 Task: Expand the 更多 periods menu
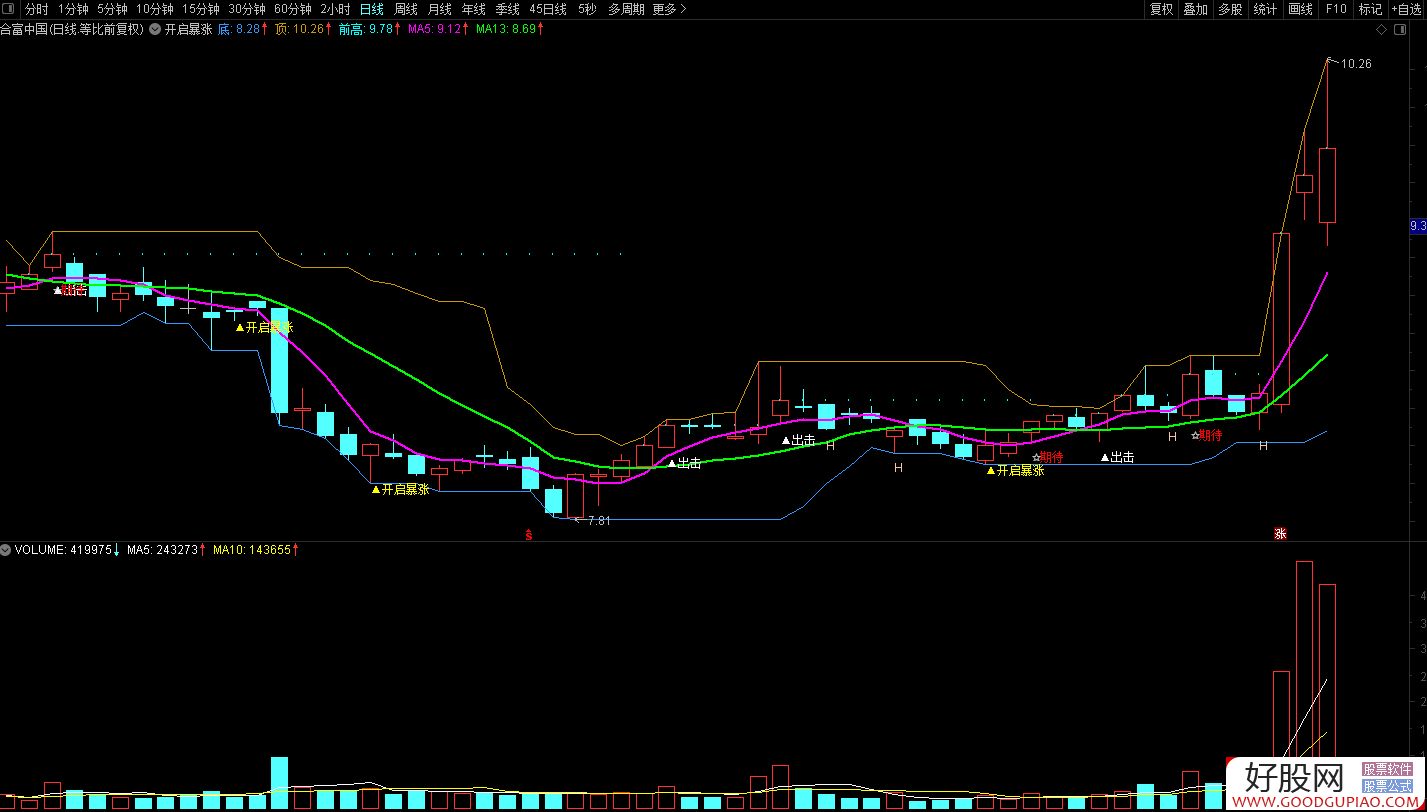pyautogui.click(x=669, y=9)
